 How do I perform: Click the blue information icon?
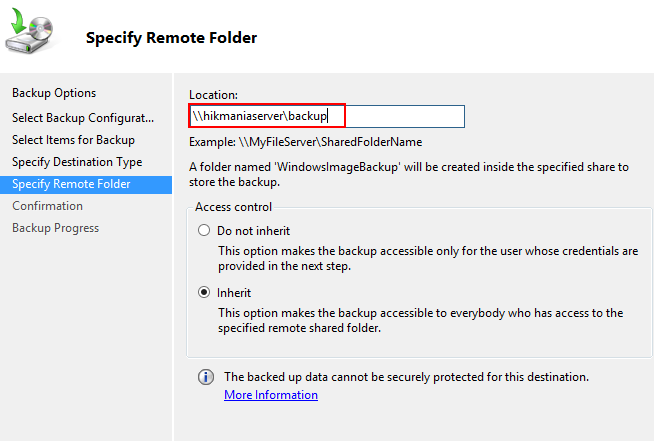[x=205, y=377]
